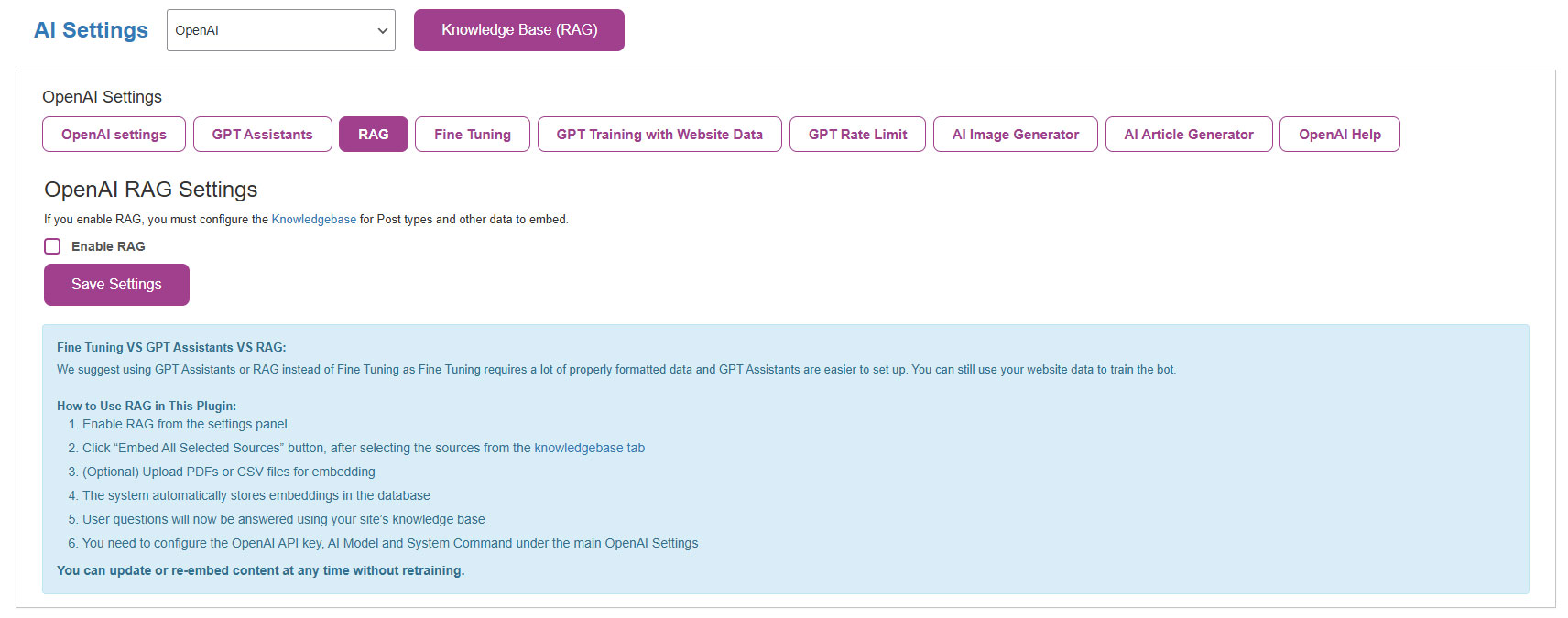Image resolution: width=1568 pixels, height=618 pixels.
Task: Click the chevron arrow in the provider select
Action: 382,31
